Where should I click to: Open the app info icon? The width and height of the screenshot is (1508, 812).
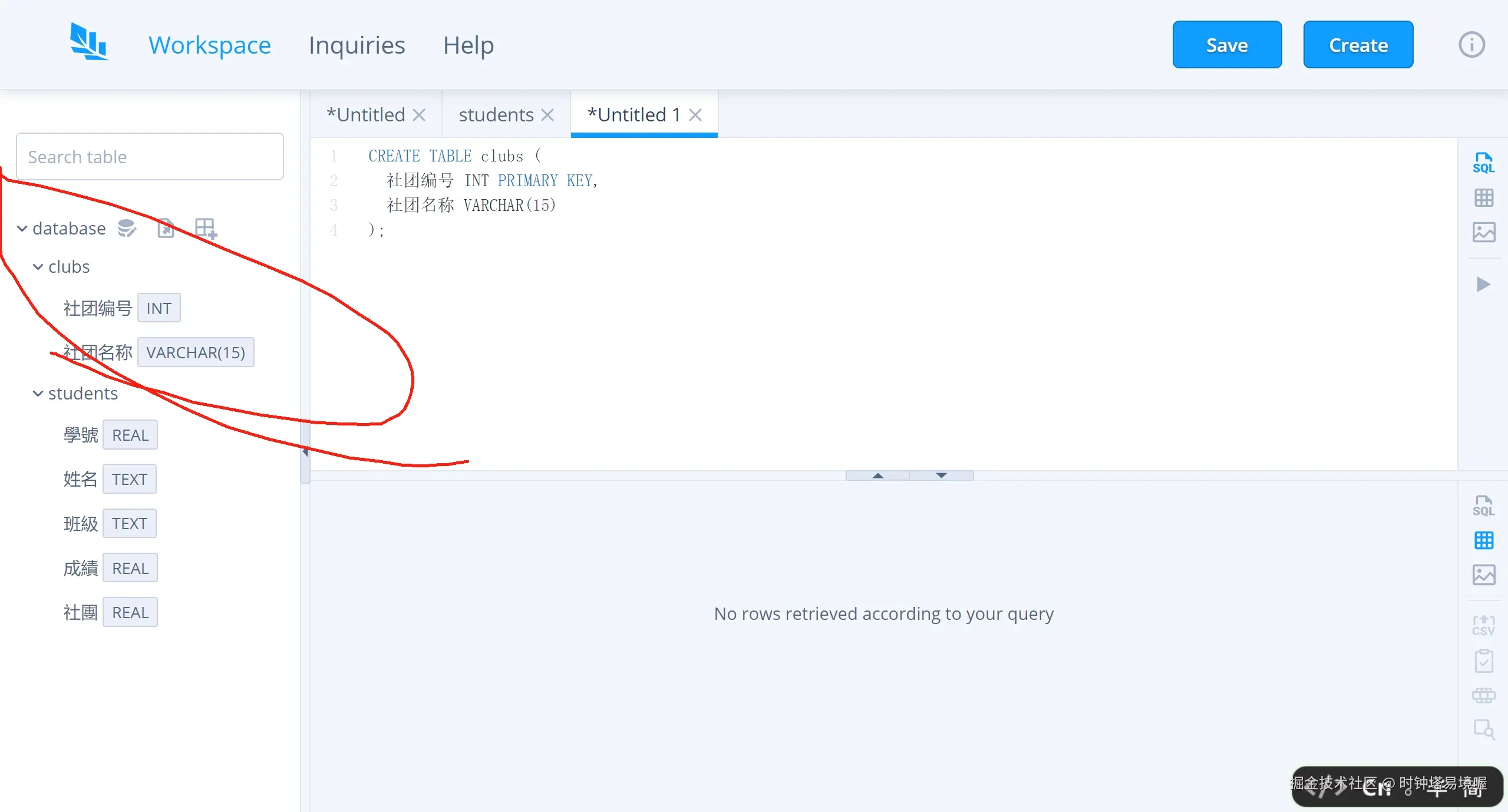pyautogui.click(x=1471, y=45)
